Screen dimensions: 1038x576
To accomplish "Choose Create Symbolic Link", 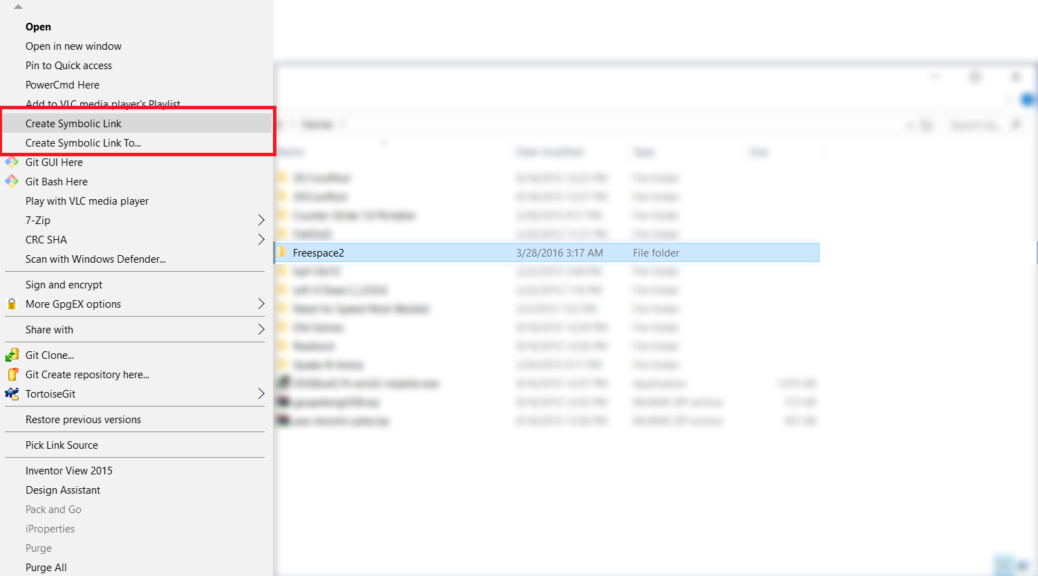I will [73, 124].
